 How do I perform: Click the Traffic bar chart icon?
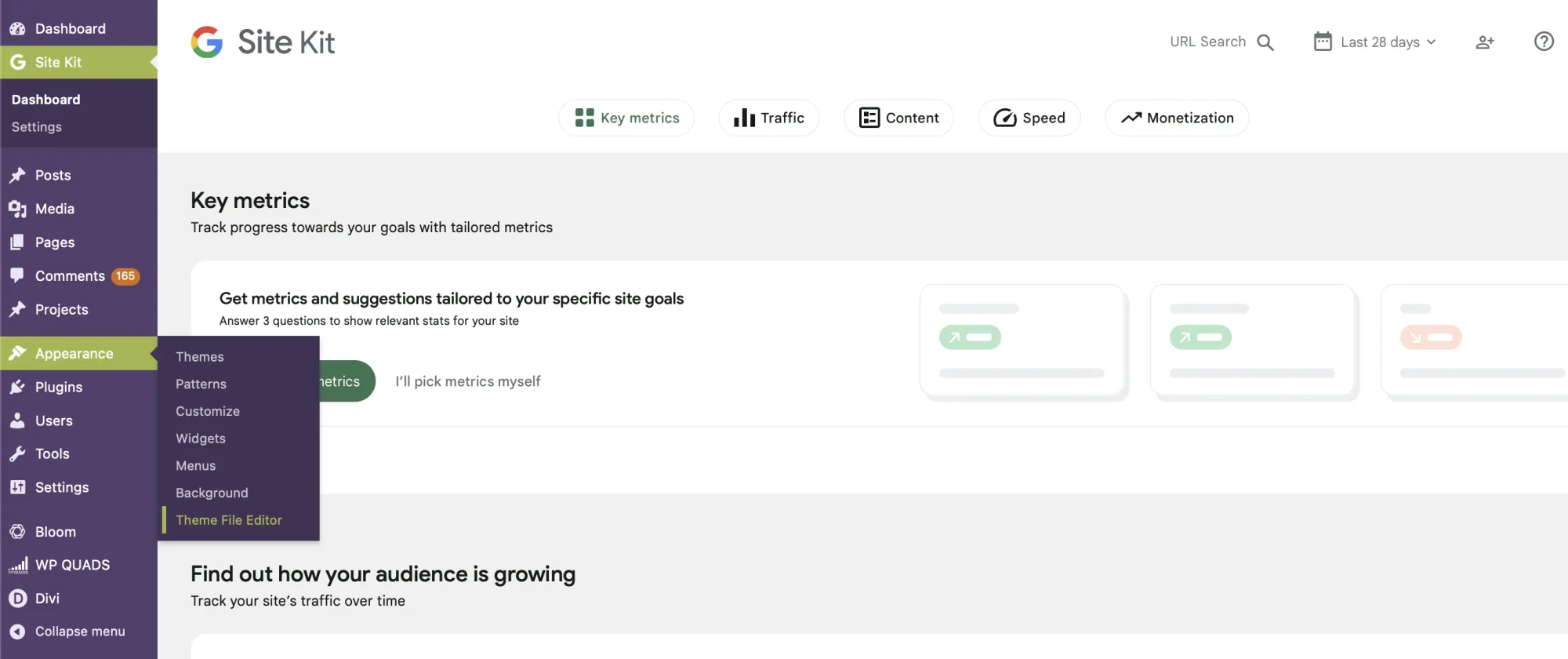[x=743, y=117]
